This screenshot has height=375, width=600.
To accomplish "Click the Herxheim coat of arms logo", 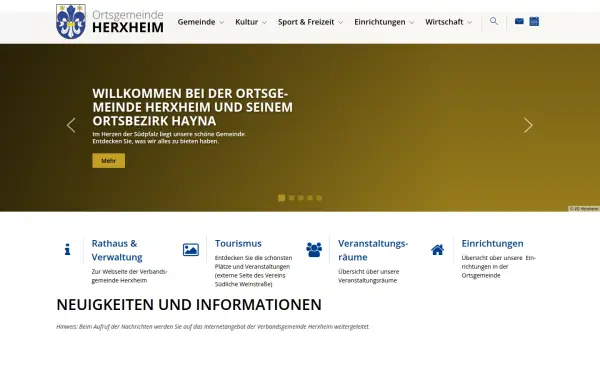I will [x=71, y=22].
